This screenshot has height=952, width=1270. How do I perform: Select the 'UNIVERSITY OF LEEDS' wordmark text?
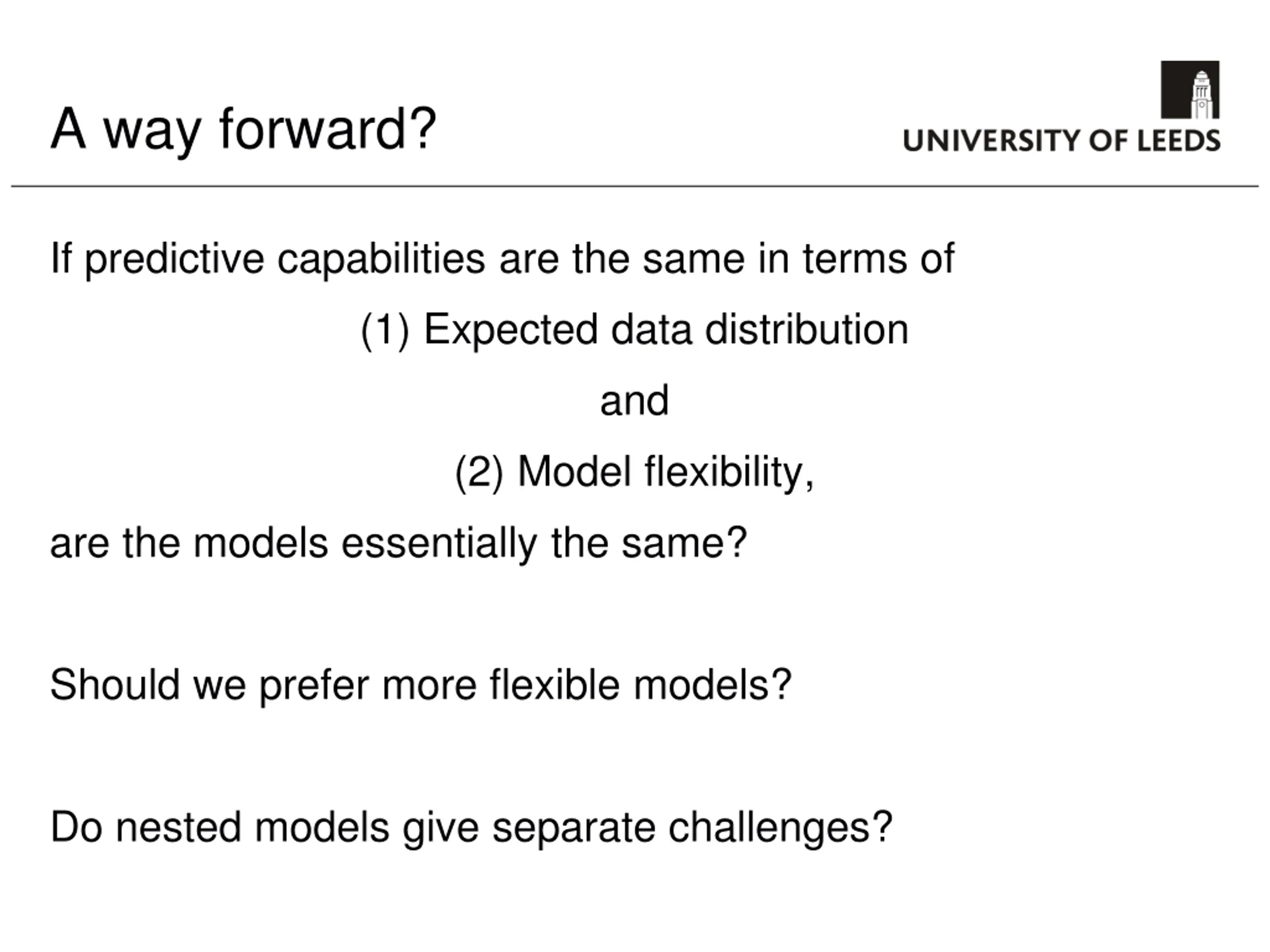pos(1062,141)
